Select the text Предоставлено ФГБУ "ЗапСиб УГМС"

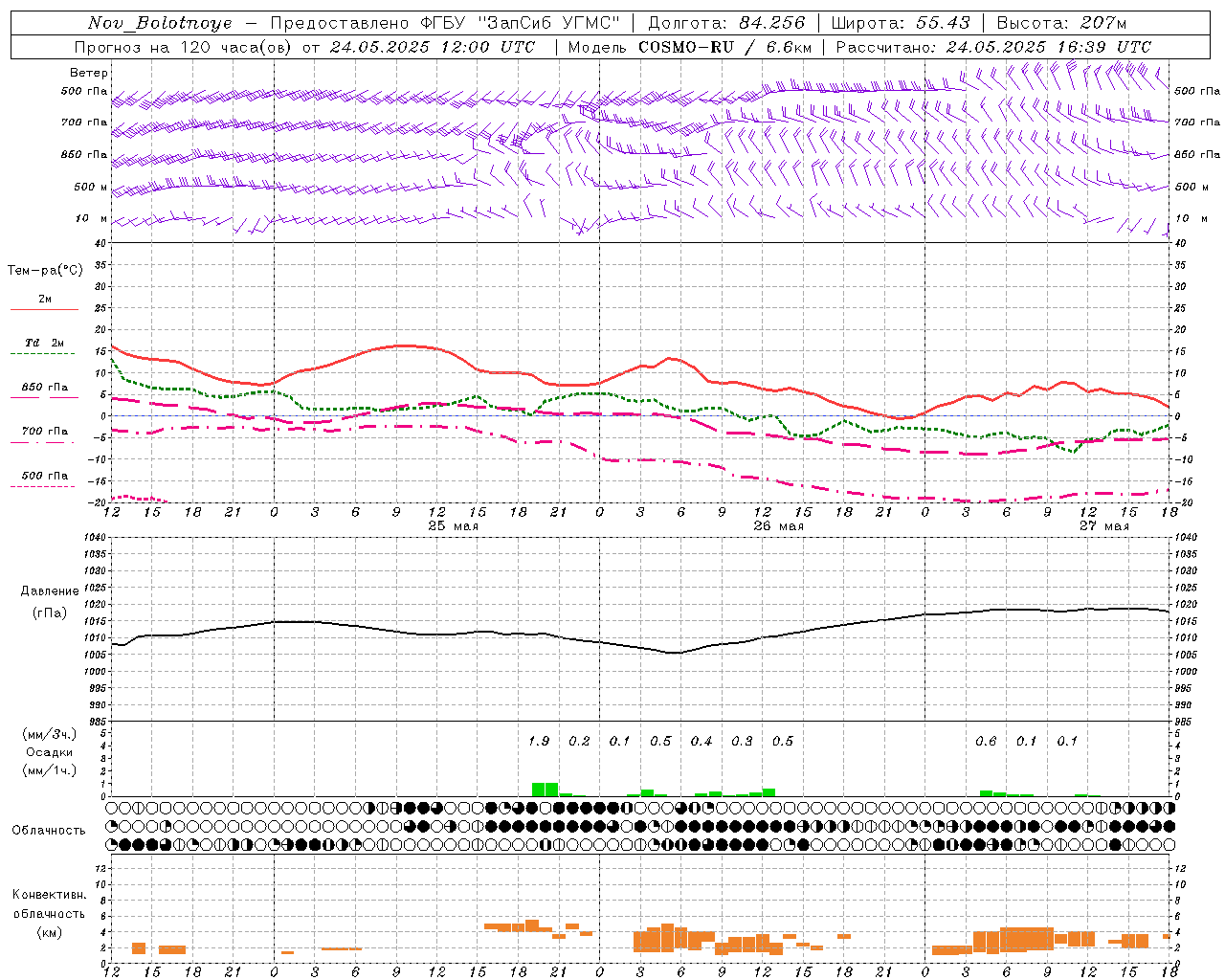click(446, 23)
